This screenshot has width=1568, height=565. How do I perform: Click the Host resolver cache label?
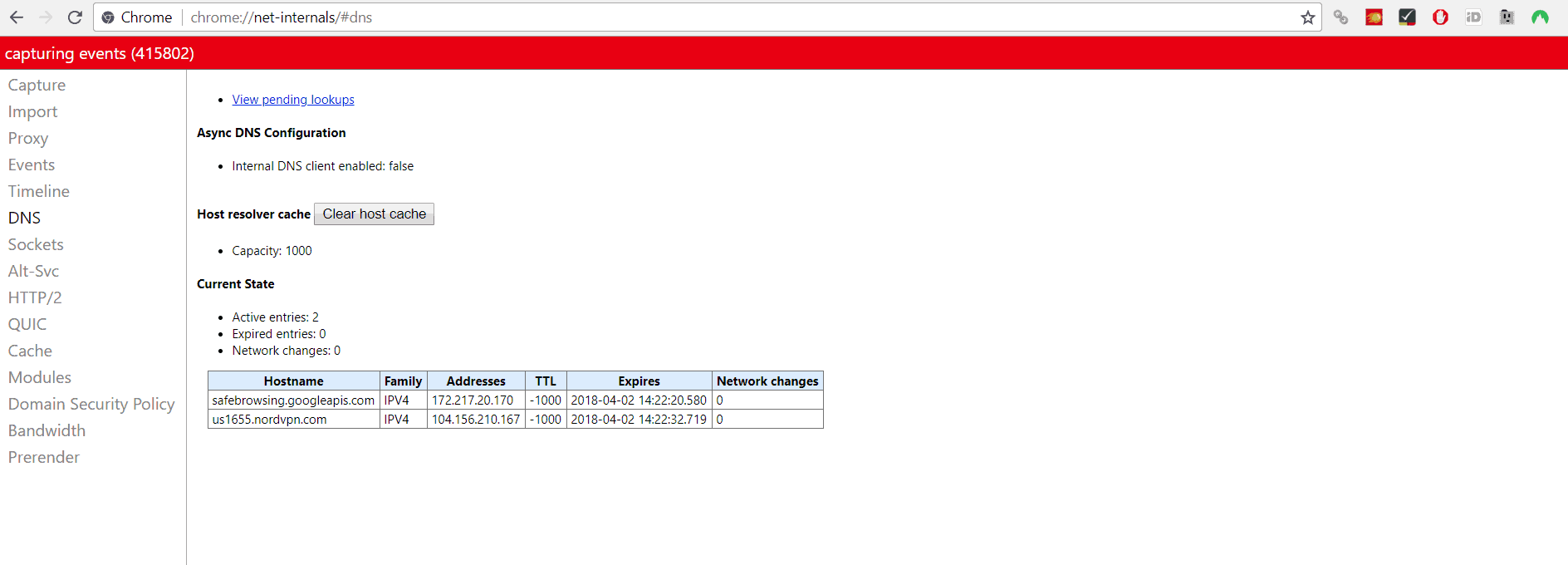pos(254,214)
